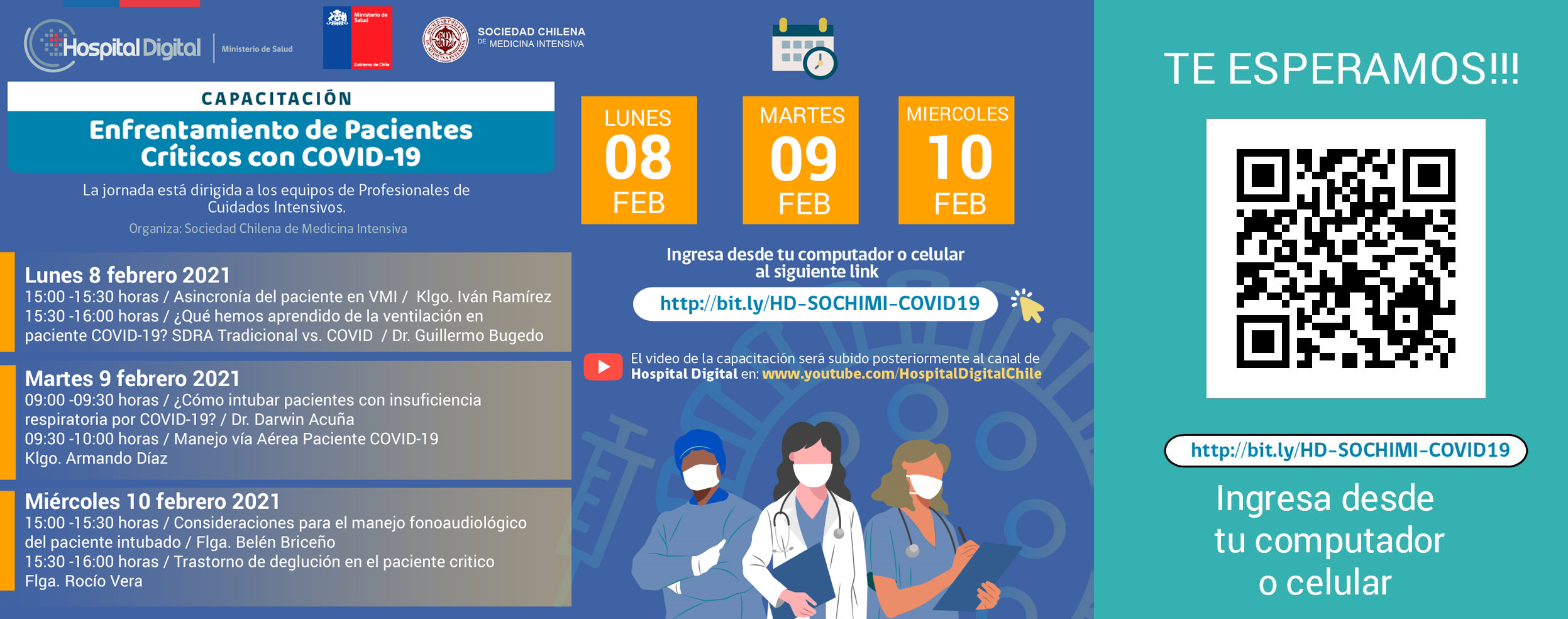1568x619 pixels.
Task: Click the line mentioning Dr. Guillermo Bugedo
Action: pyautogui.click(x=284, y=335)
